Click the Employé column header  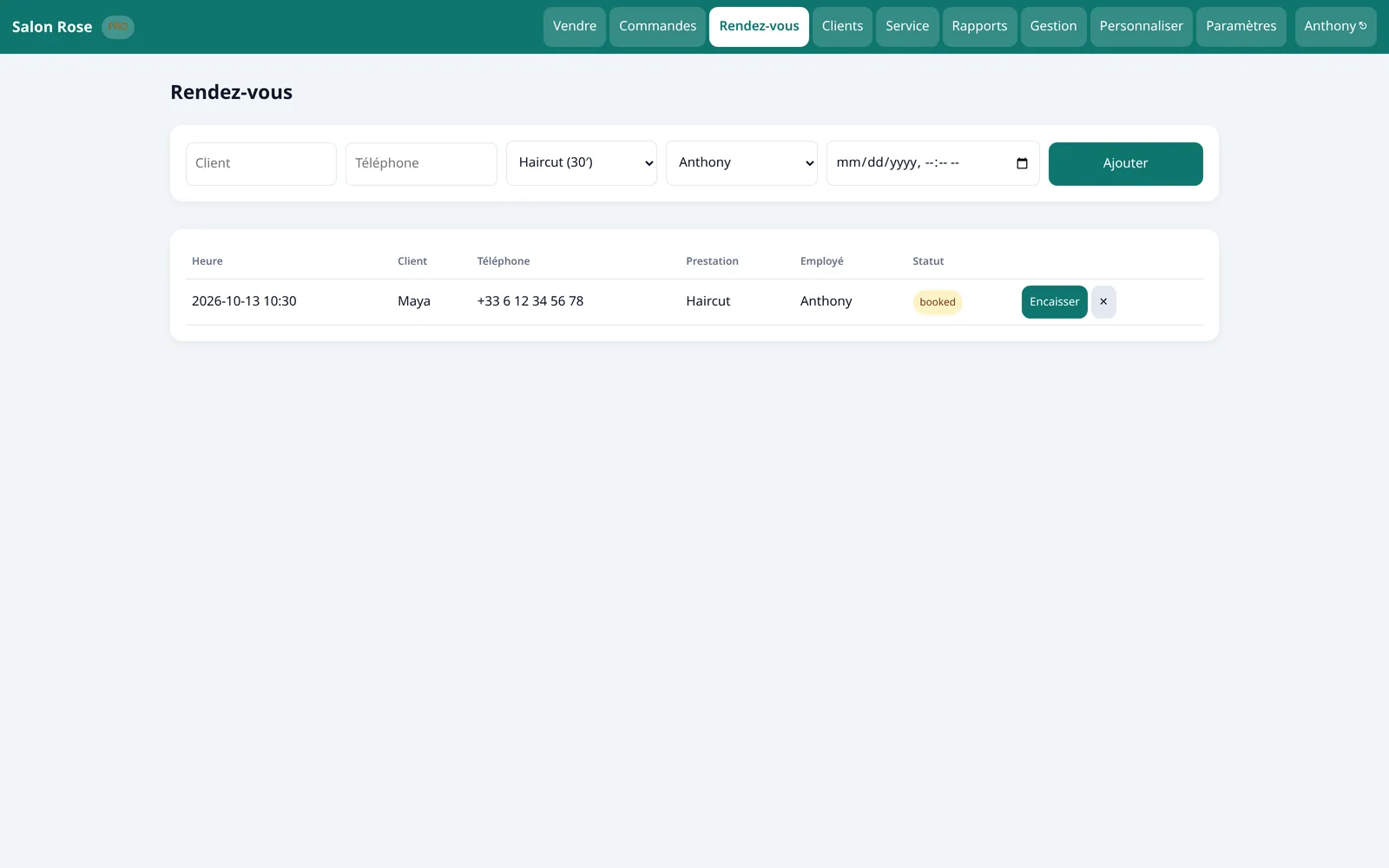click(822, 261)
